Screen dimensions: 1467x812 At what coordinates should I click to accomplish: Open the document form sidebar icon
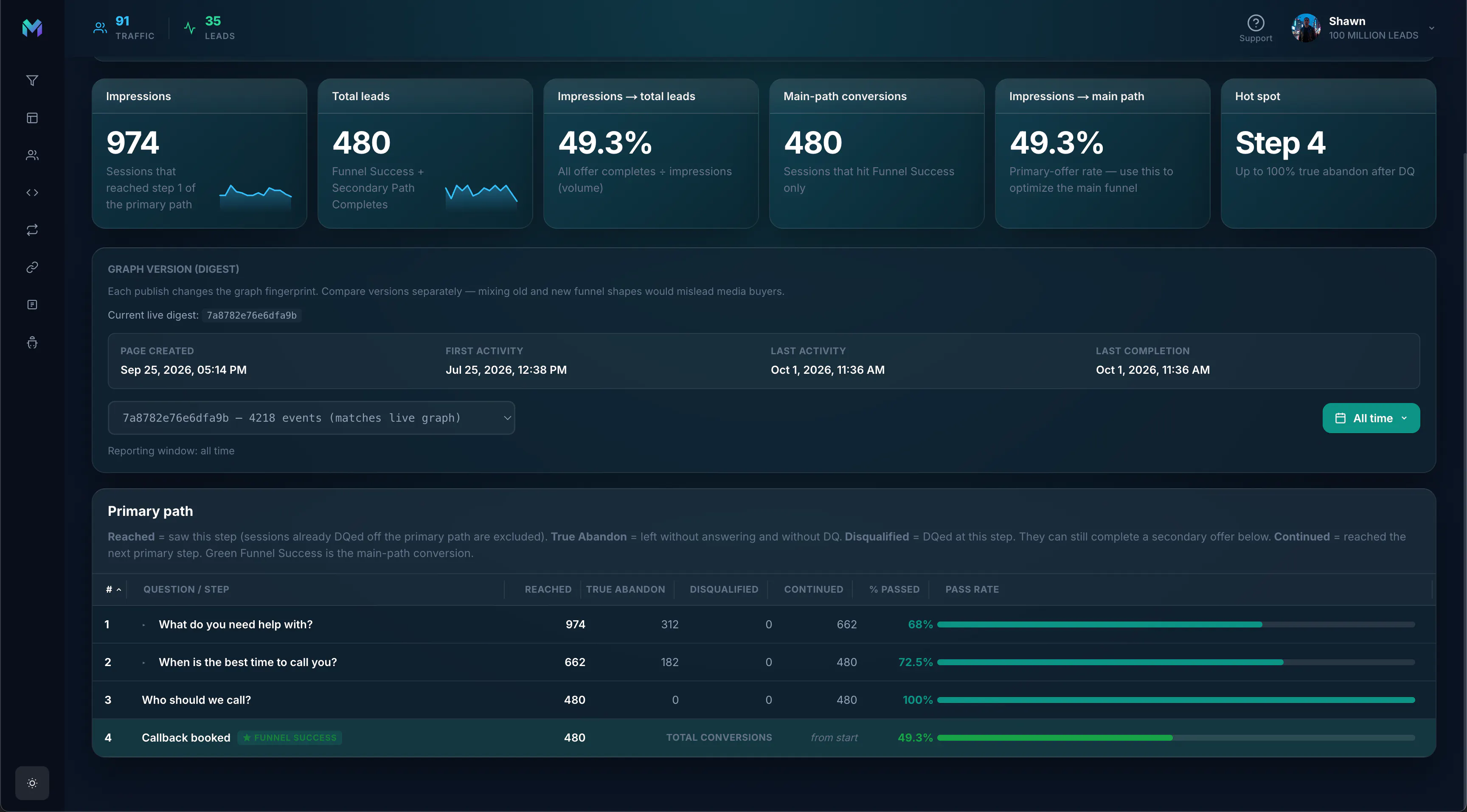[32, 305]
